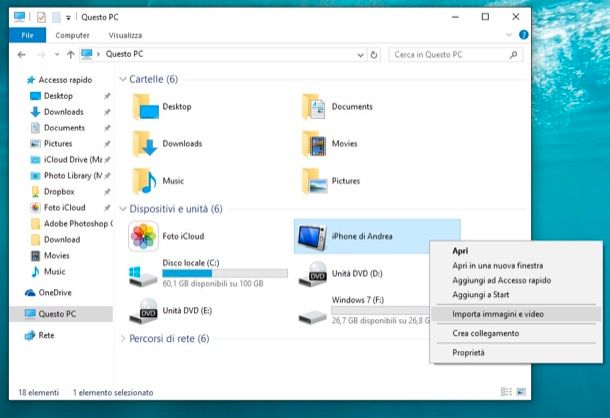
Task: Switch to large icons view in status bar
Action: pyautogui.click(x=521, y=392)
